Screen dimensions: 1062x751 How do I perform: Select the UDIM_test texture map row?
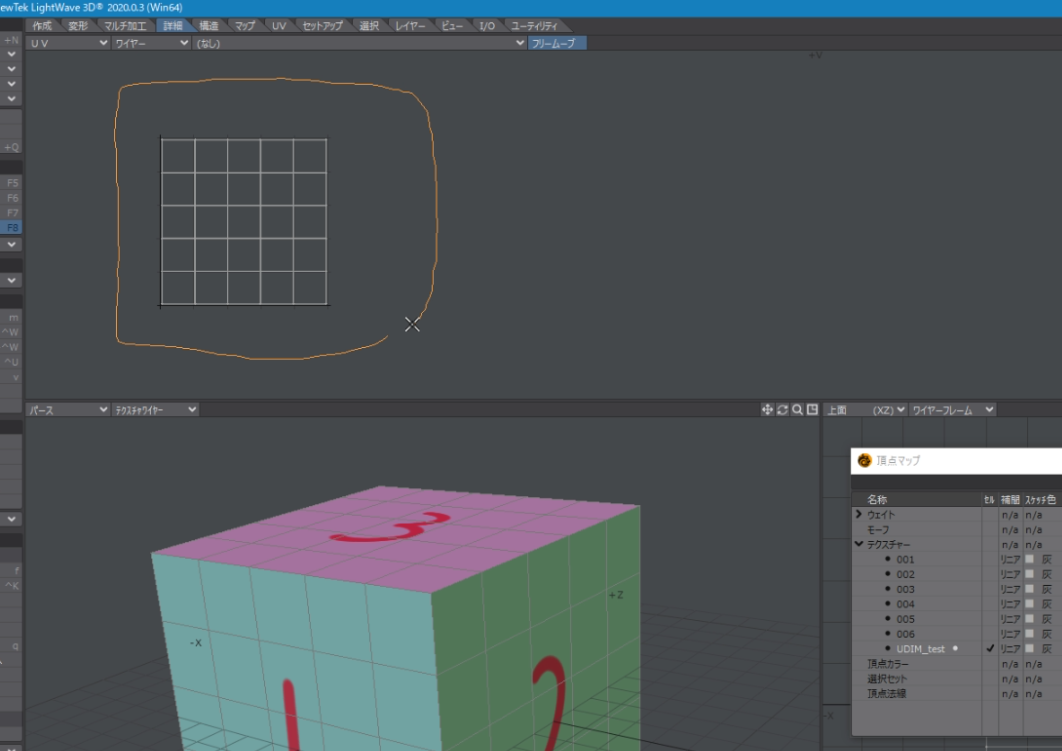920,649
